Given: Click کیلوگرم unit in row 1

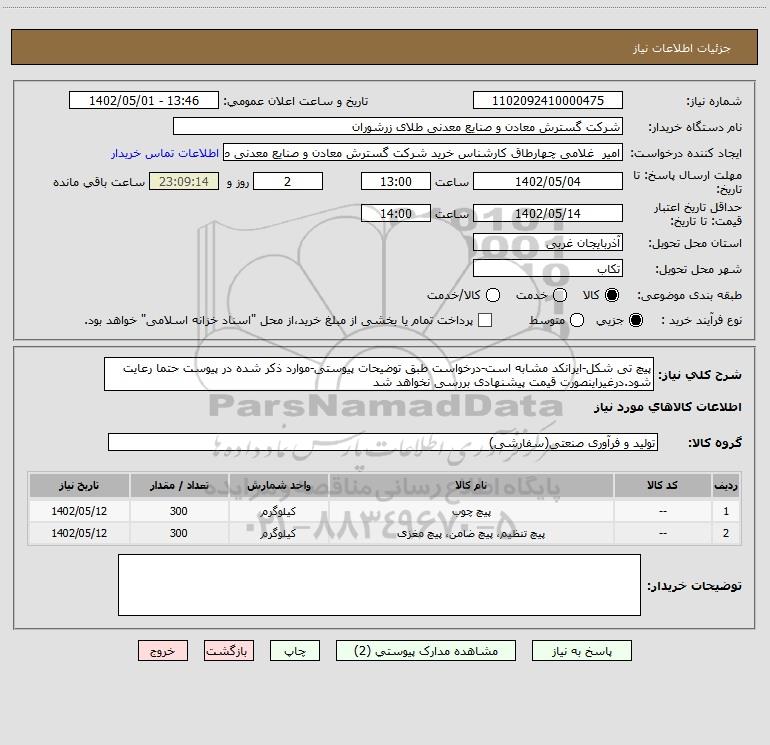Looking at the screenshot, I should click(x=278, y=511).
